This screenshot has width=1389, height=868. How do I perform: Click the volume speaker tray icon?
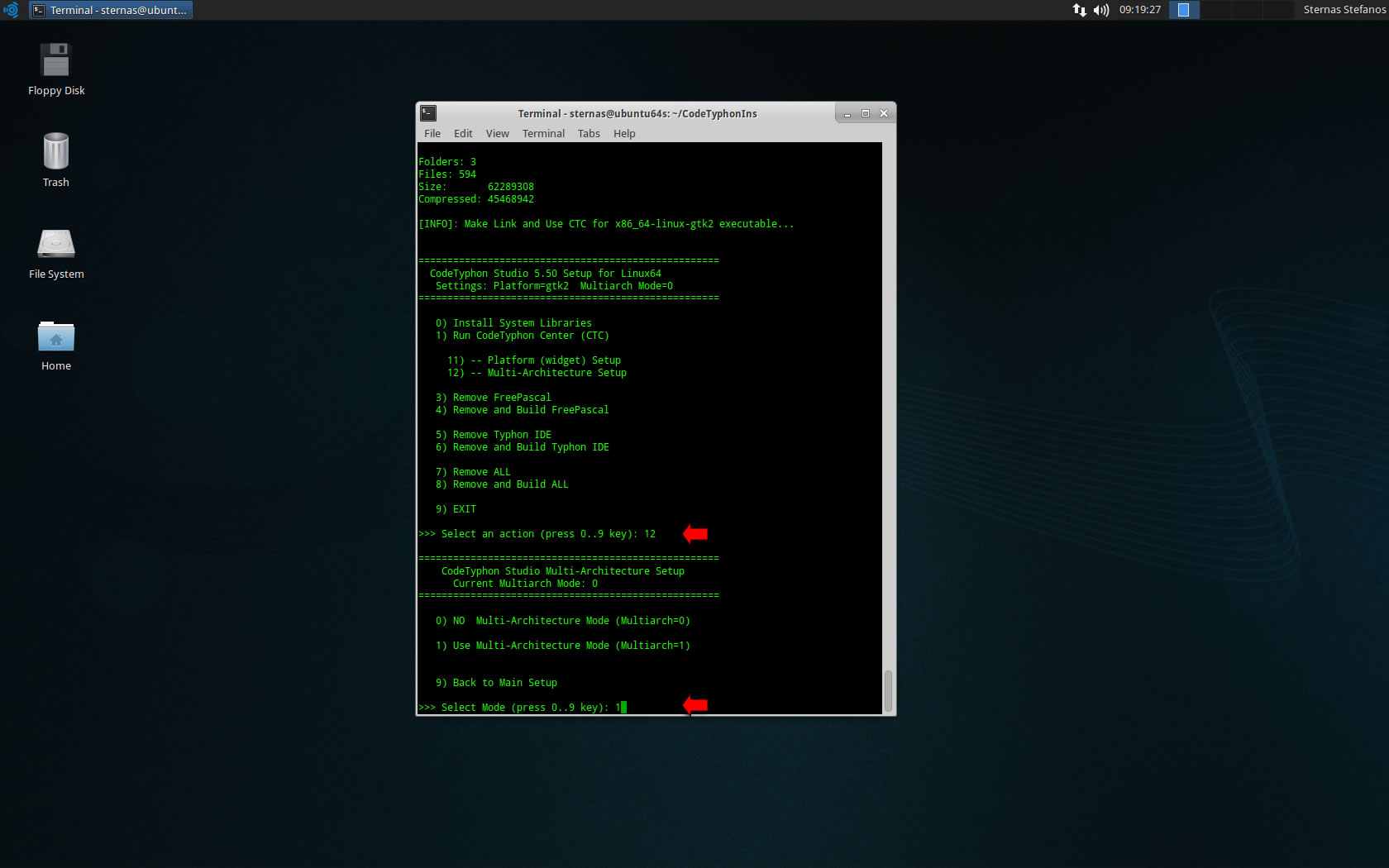click(x=1100, y=10)
